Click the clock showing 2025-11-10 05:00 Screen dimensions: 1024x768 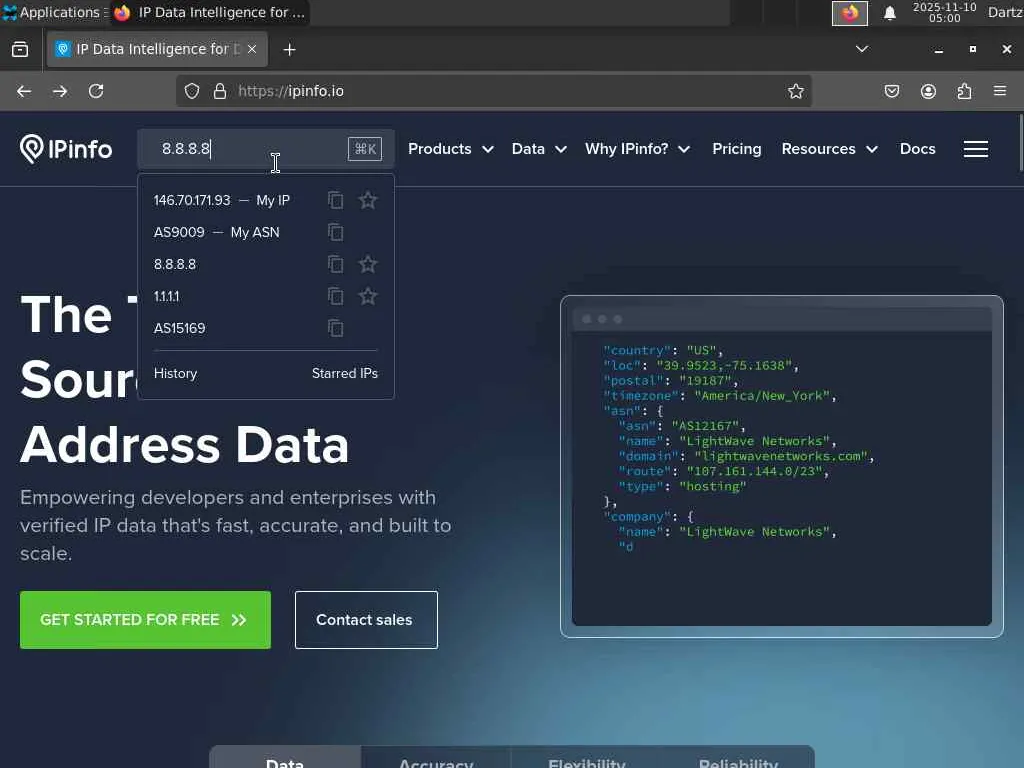point(944,12)
